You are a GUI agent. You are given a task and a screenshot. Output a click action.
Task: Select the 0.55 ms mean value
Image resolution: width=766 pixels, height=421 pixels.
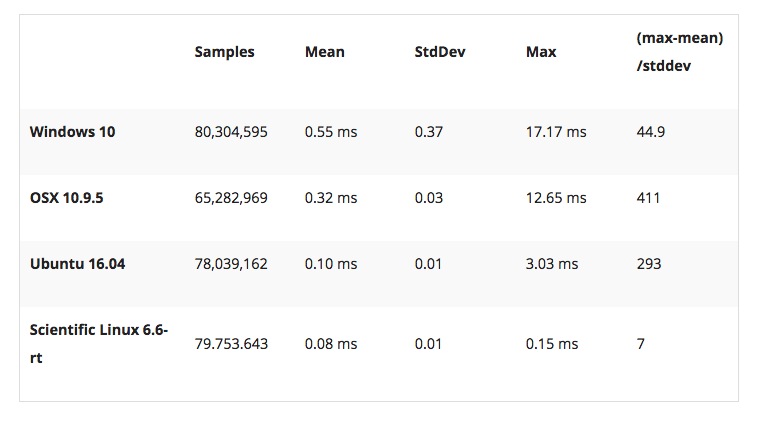pyautogui.click(x=331, y=132)
